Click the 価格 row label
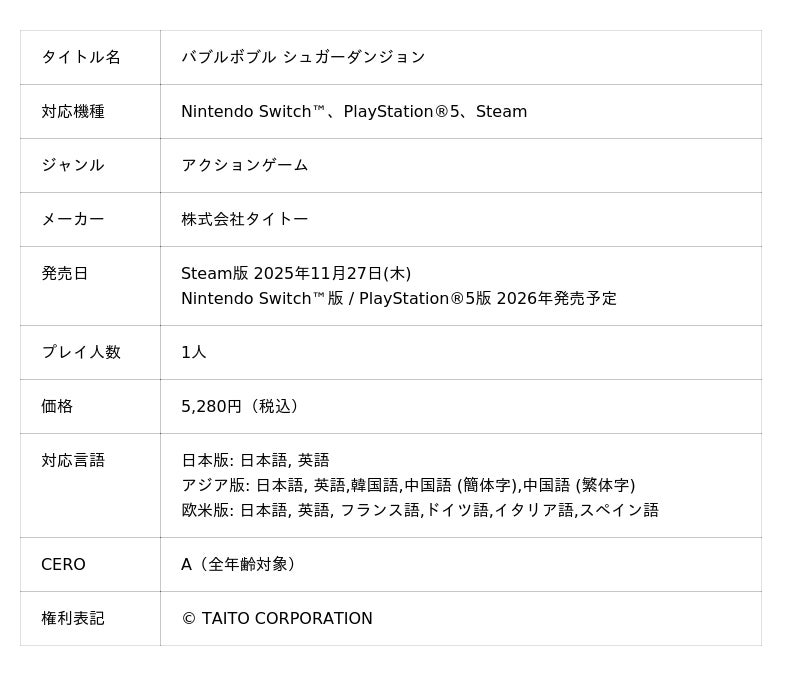Image resolution: width=800 pixels, height=676 pixels. [x=57, y=406]
